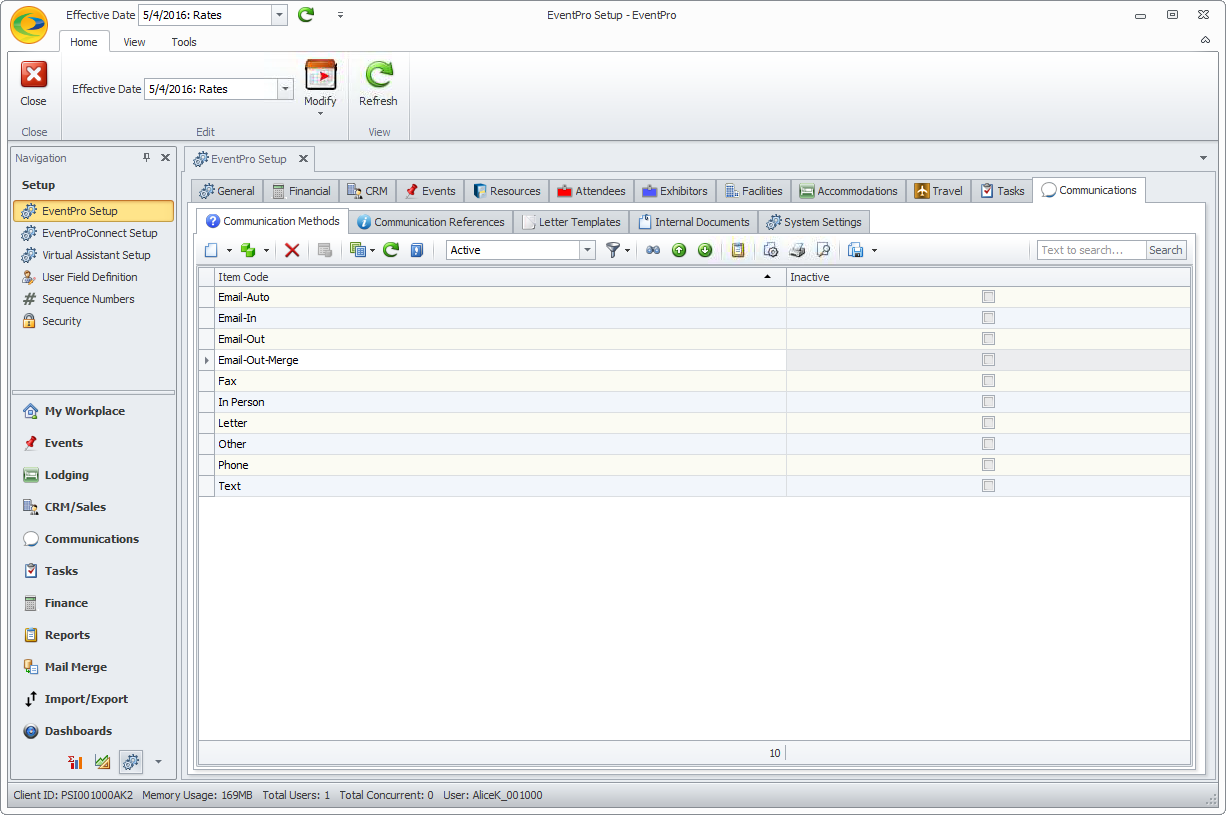This screenshot has height=815, width=1226.
Task: Click the filter funnel icon
Action: coord(613,250)
